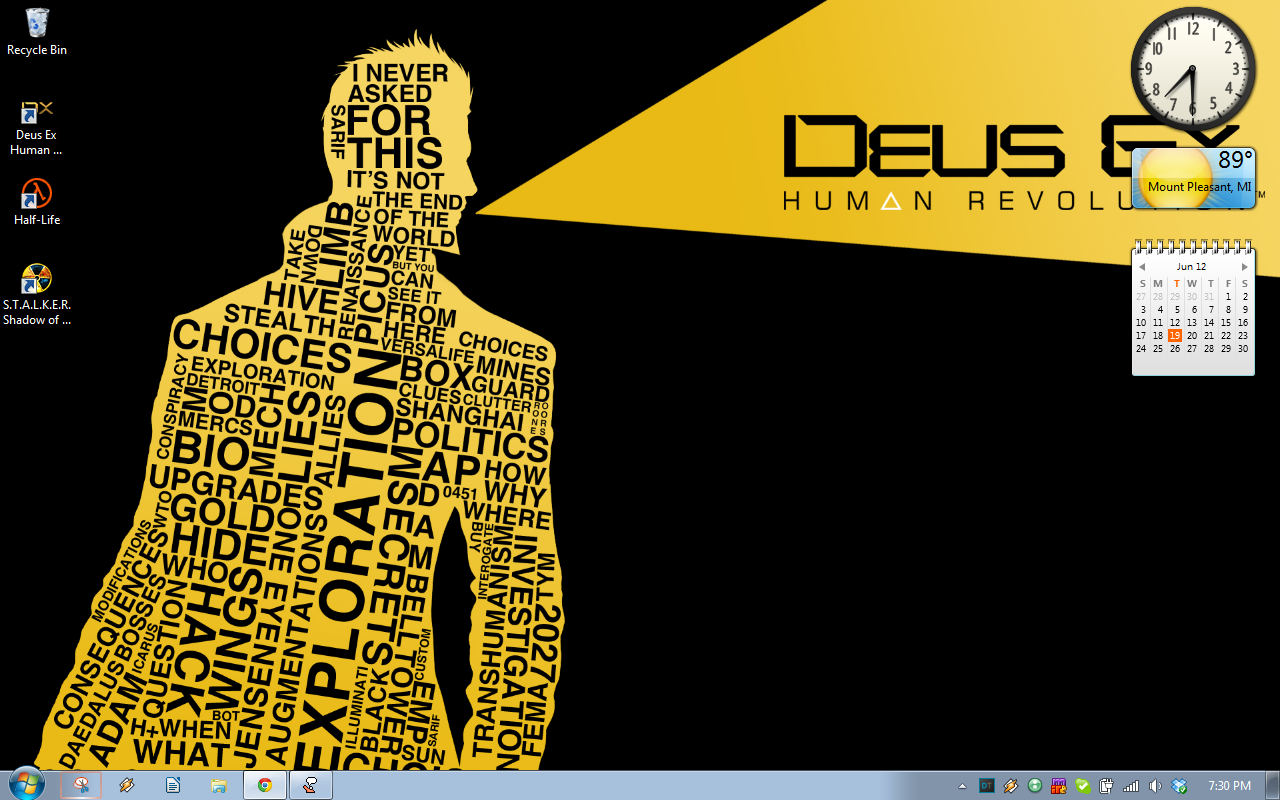Viewport: 1280px width, 800px height.
Task: Click the 89° temperature on weather gadget
Action: coord(1235,161)
